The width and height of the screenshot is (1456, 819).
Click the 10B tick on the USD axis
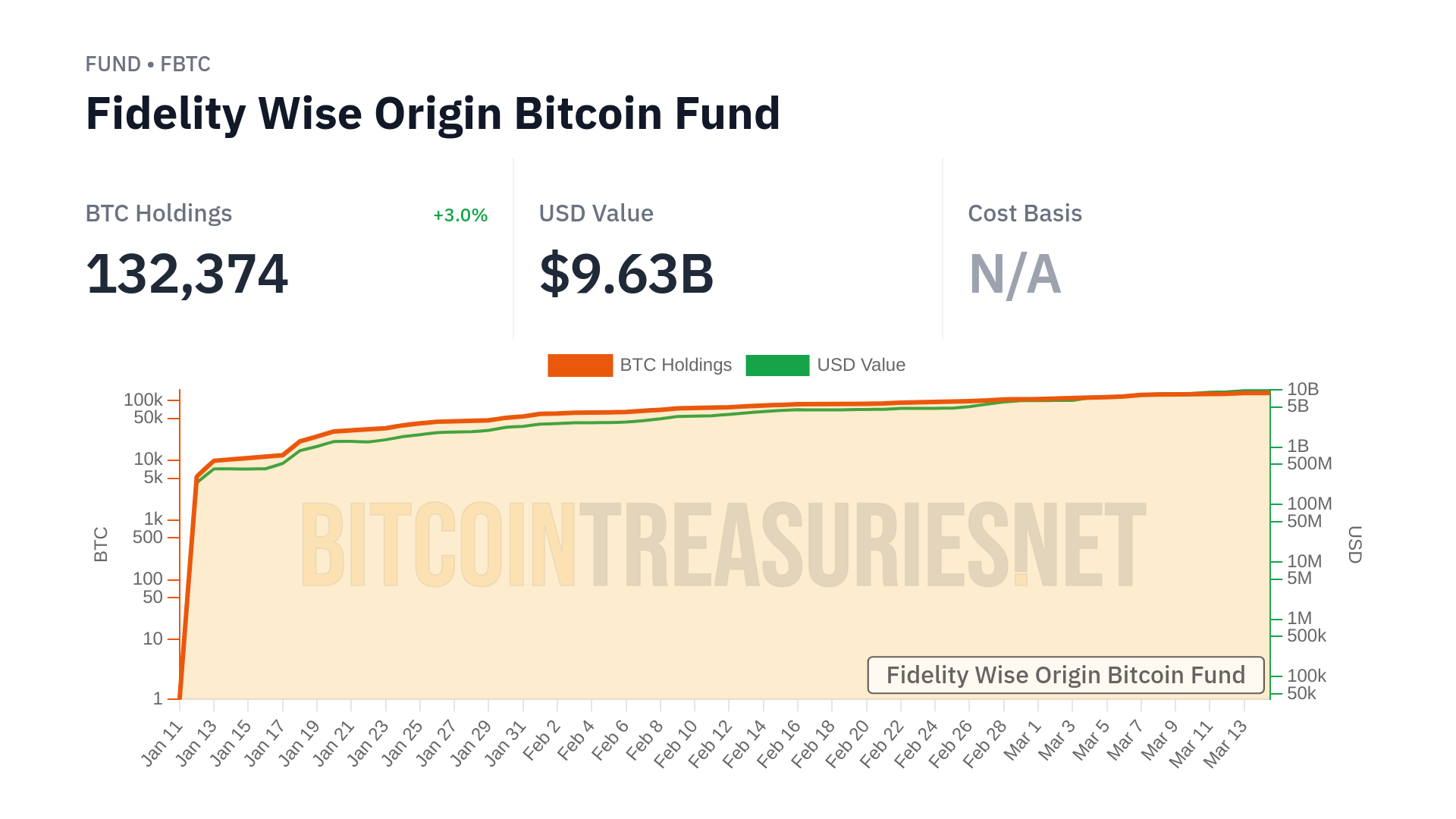click(1303, 389)
